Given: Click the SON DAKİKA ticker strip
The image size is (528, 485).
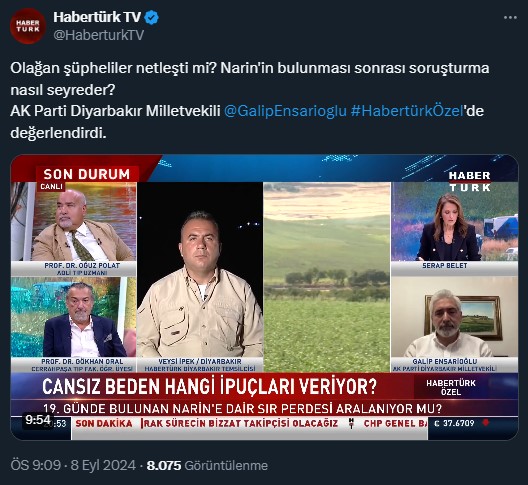Looking at the screenshot, I should click(249, 423).
